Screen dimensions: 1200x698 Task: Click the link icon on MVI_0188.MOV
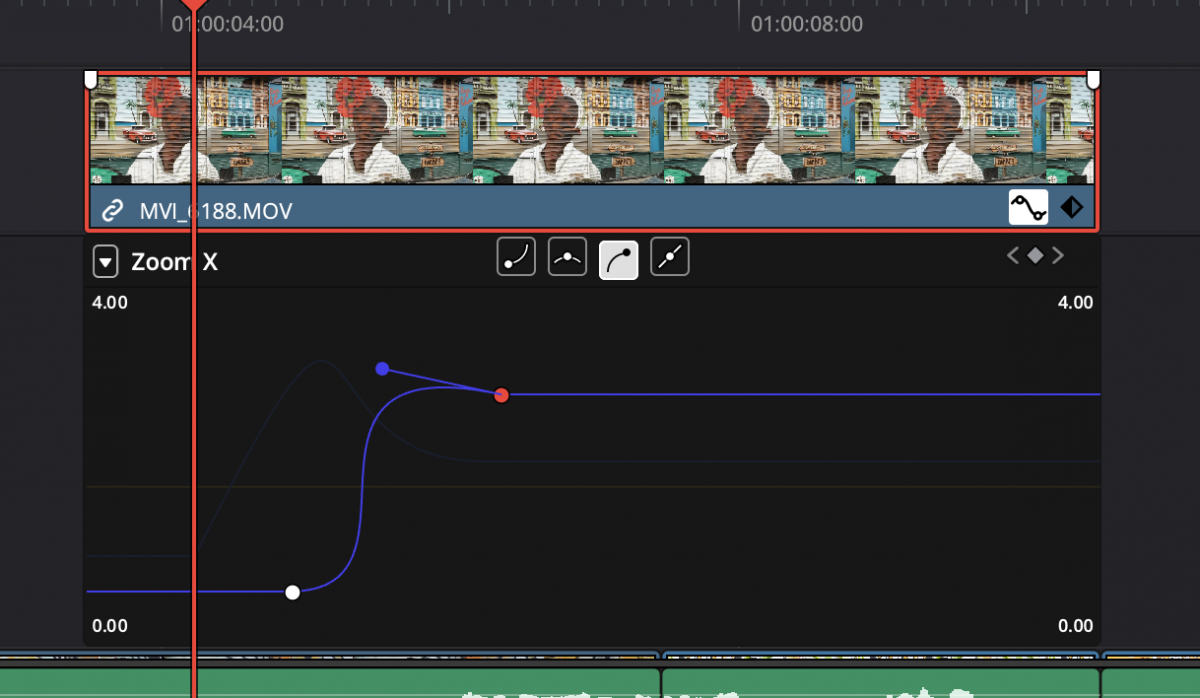113,211
